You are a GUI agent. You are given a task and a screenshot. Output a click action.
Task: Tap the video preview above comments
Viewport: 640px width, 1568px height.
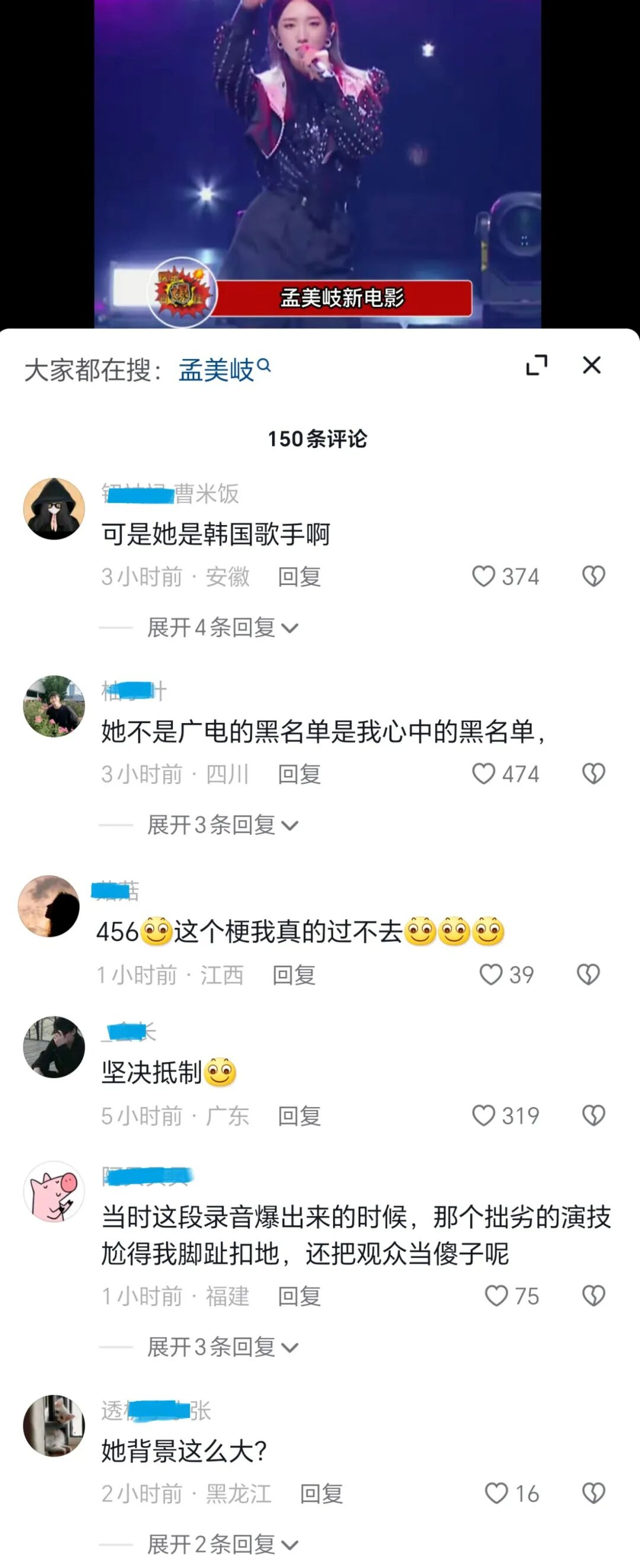tap(317, 164)
